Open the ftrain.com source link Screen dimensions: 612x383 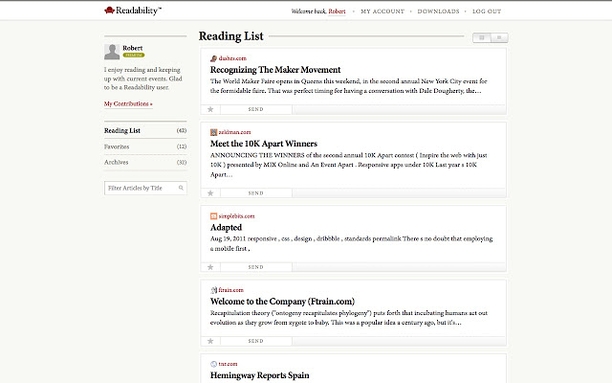point(231,290)
